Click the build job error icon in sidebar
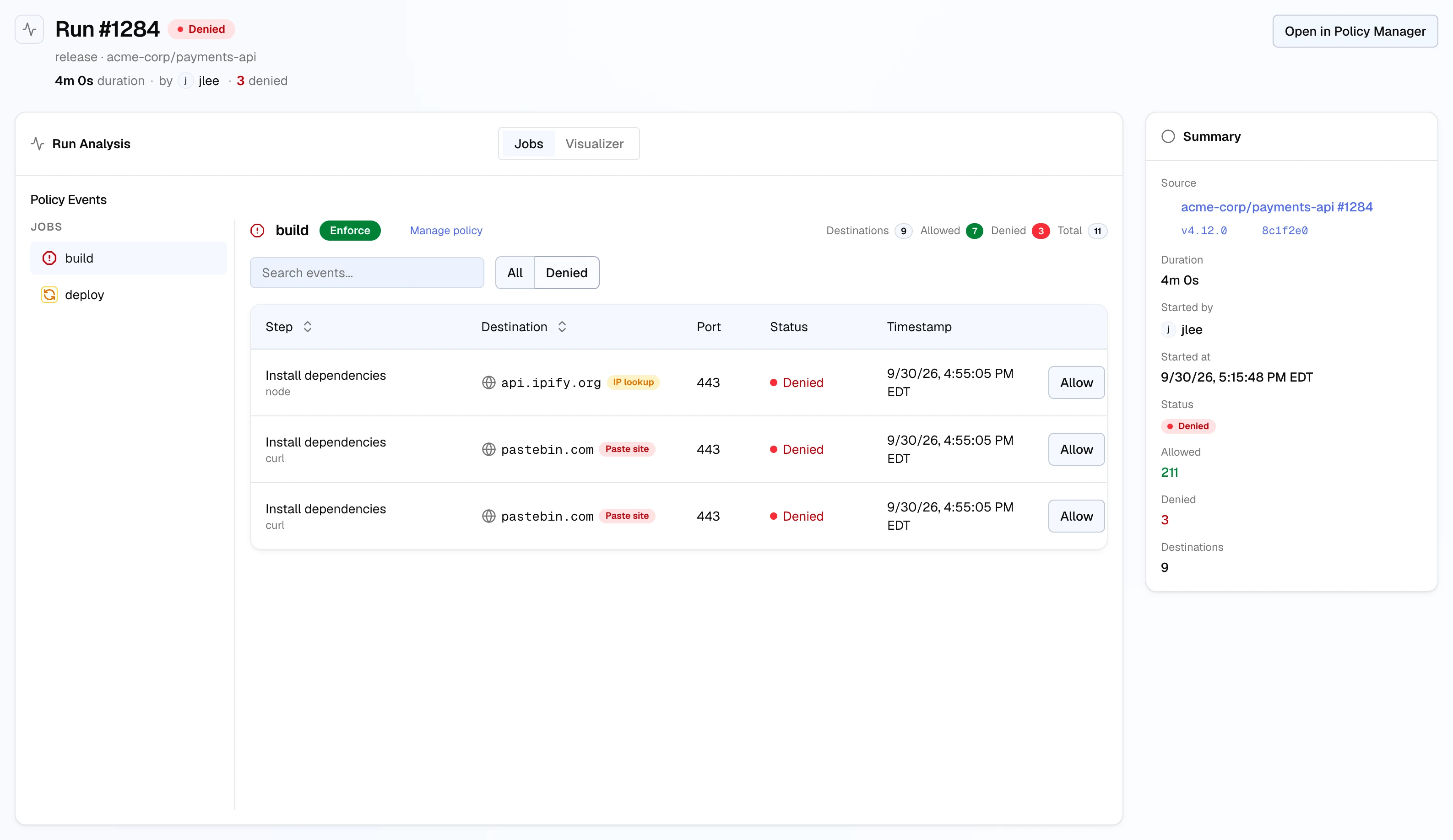 tap(49, 258)
